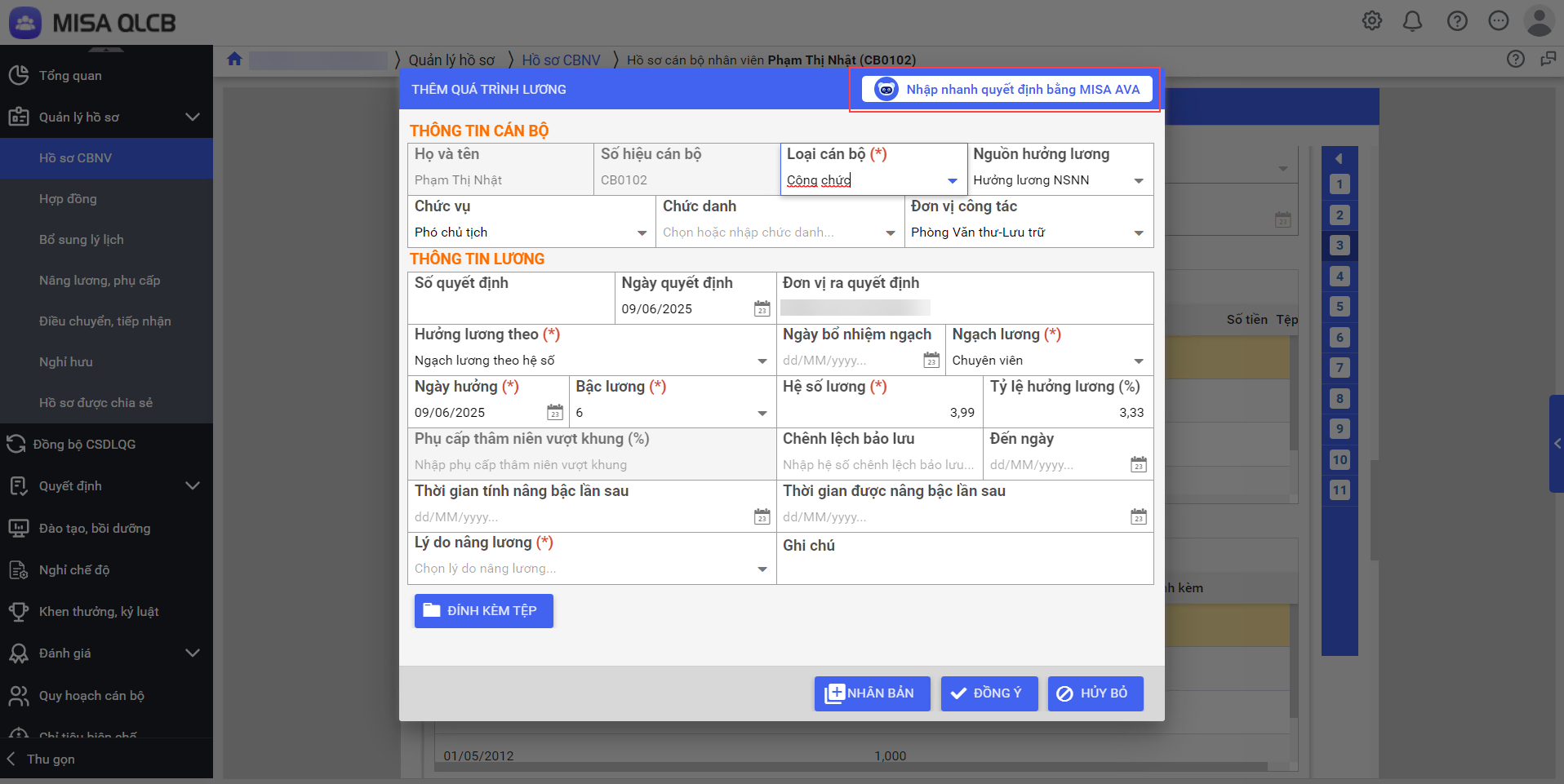Click the help question mark icon in header
The width and height of the screenshot is (1564, 784).
pos(1457,21)
